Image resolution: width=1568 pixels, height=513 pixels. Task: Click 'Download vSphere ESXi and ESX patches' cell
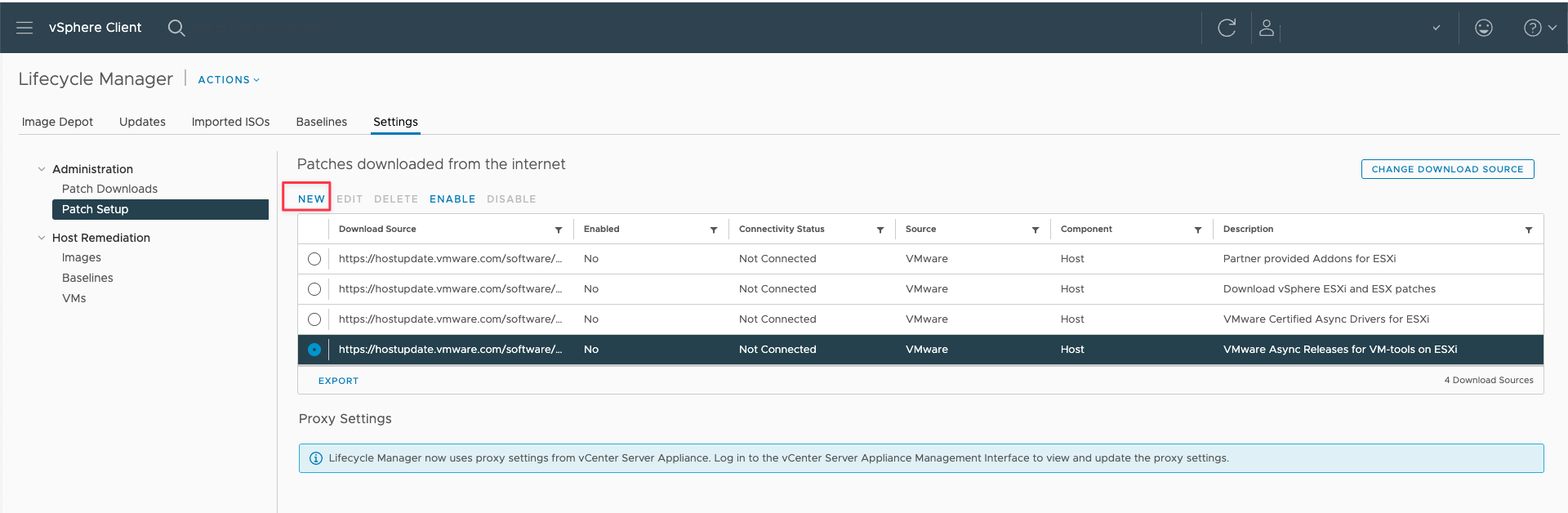1329,289
